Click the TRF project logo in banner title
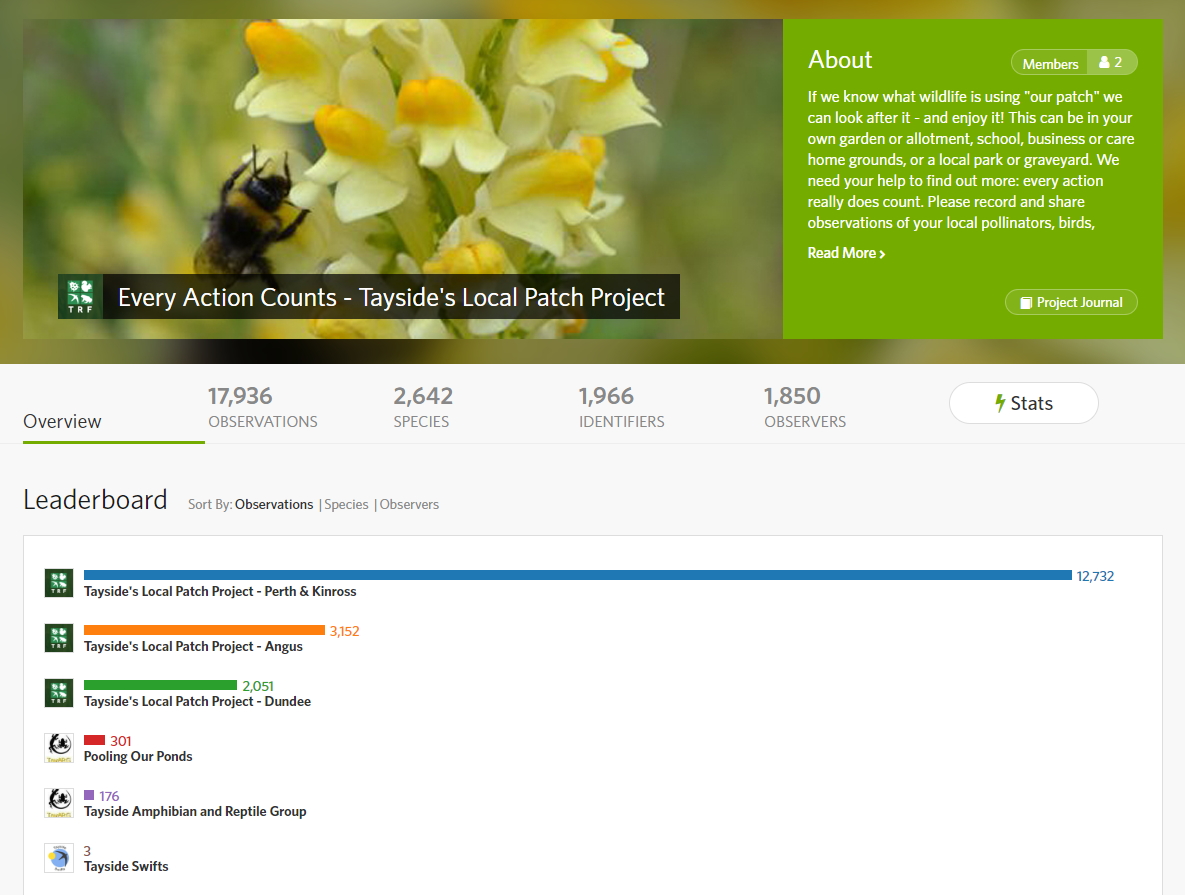The image size is (1185, 895). point(80,296)
